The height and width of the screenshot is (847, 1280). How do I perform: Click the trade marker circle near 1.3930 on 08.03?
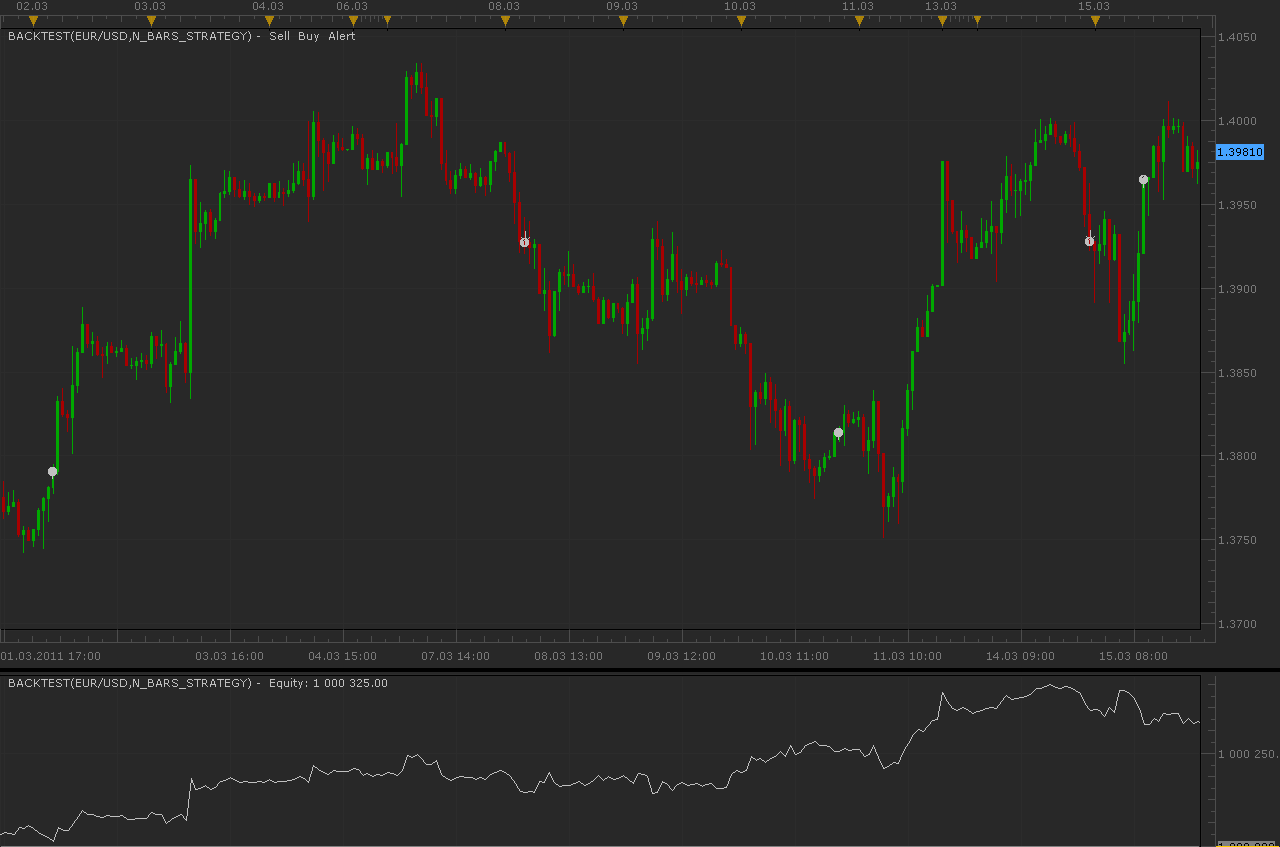(524, 242)
